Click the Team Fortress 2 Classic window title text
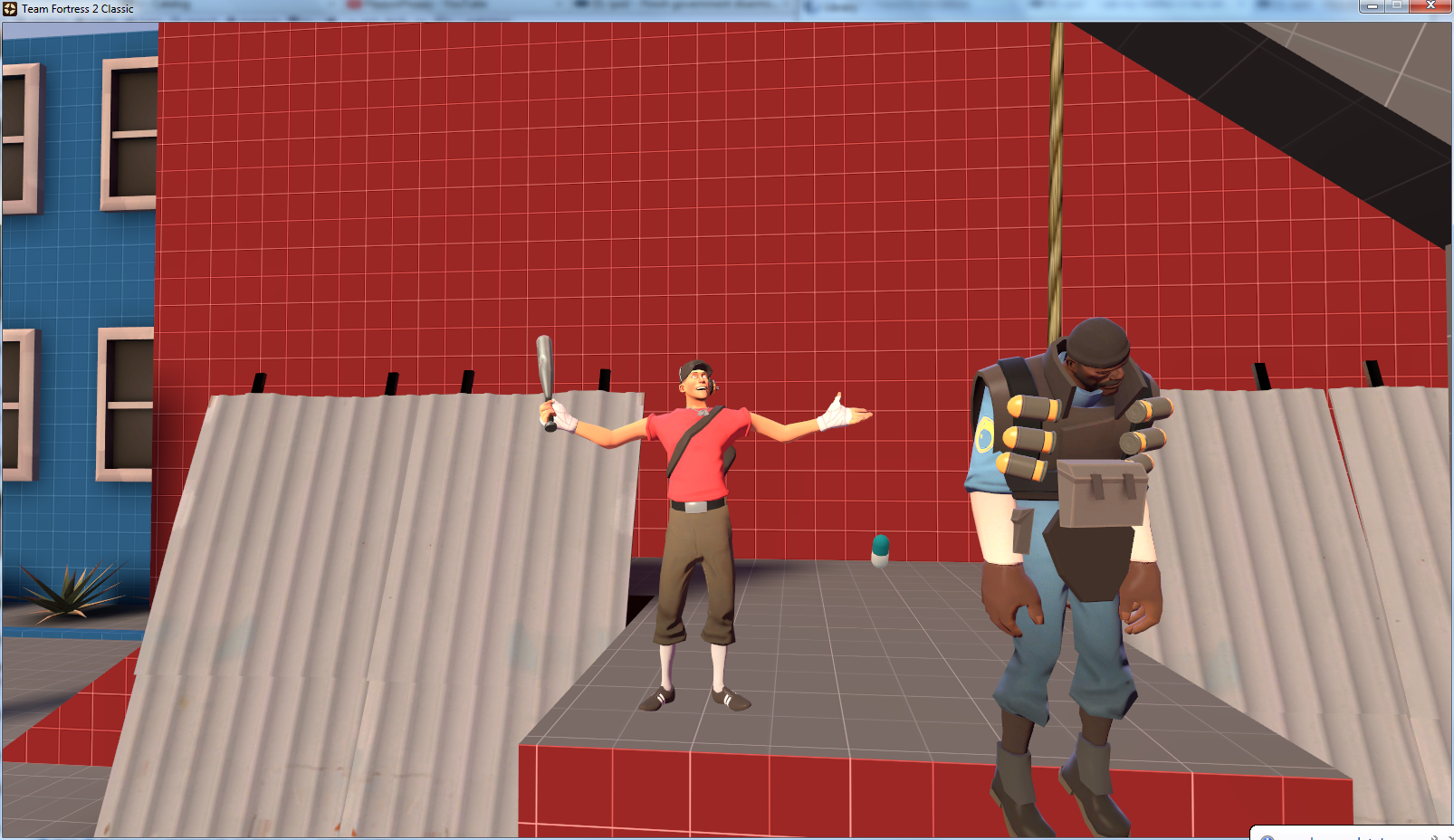The image size is (1454, 840). [78, 9]
